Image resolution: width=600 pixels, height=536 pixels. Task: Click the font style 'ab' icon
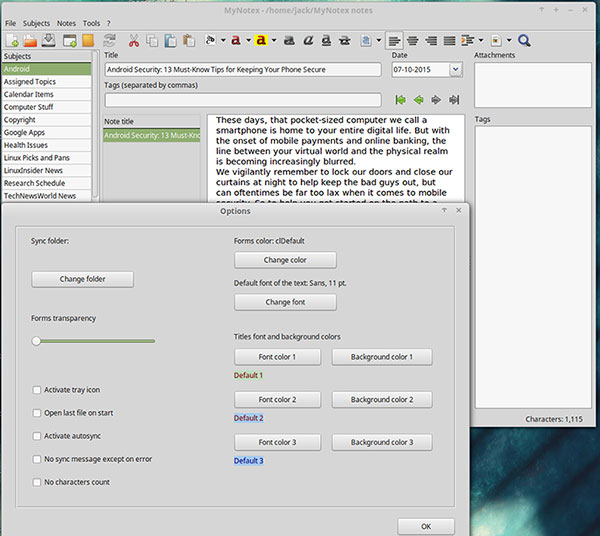pos(210,40)
